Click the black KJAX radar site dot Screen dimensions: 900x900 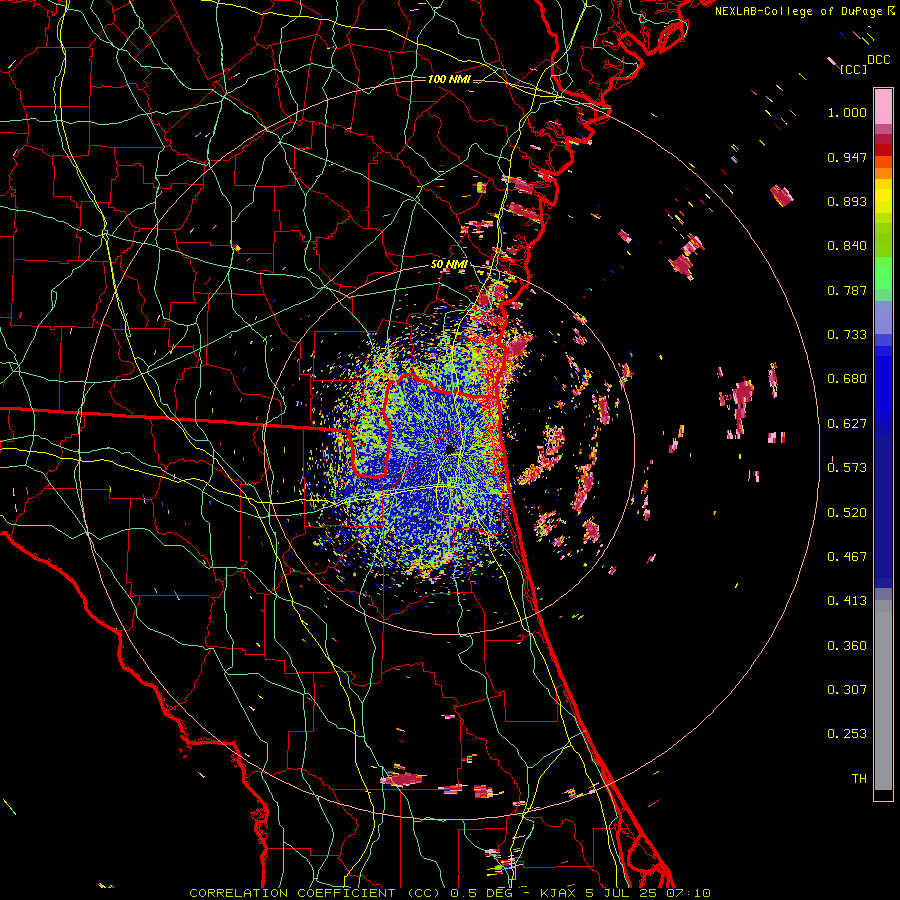(x=450, y=449)
